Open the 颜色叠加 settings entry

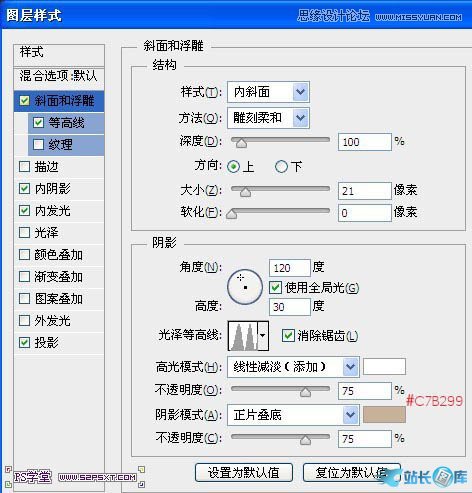coord(58,255)
